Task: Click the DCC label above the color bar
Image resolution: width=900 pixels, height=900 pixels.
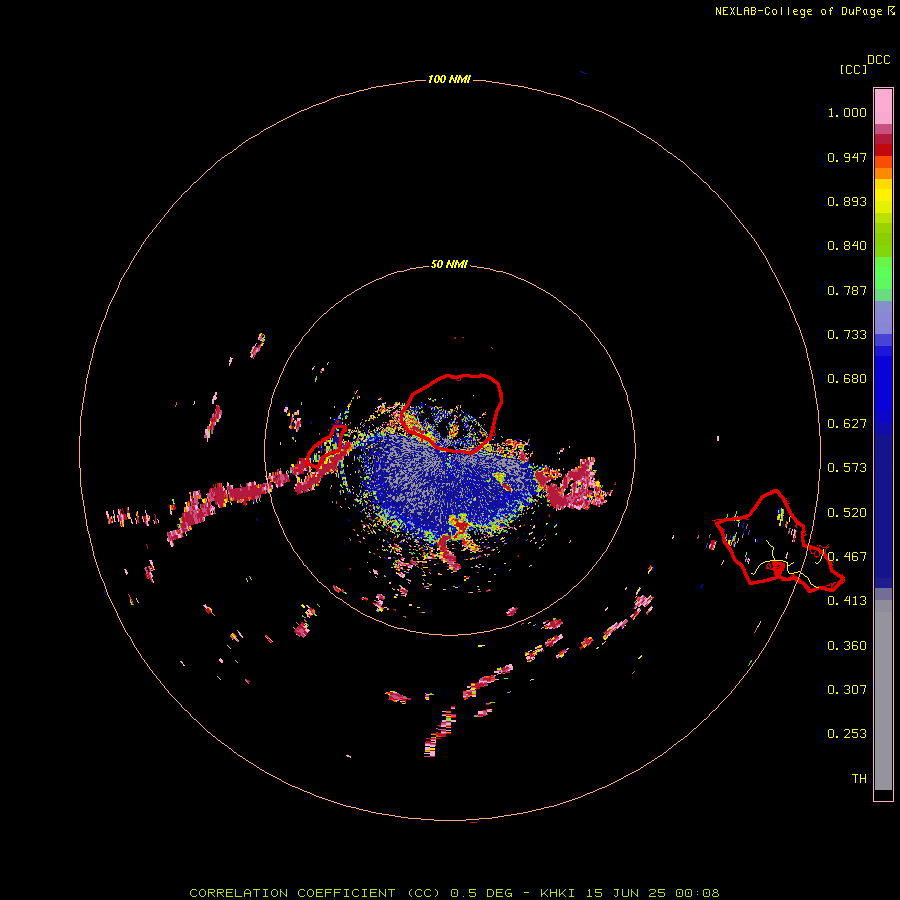Action: (878, 60)
